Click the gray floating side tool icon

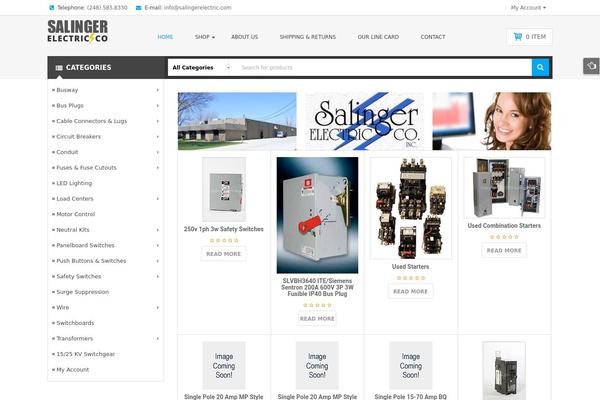coord(591,66)
